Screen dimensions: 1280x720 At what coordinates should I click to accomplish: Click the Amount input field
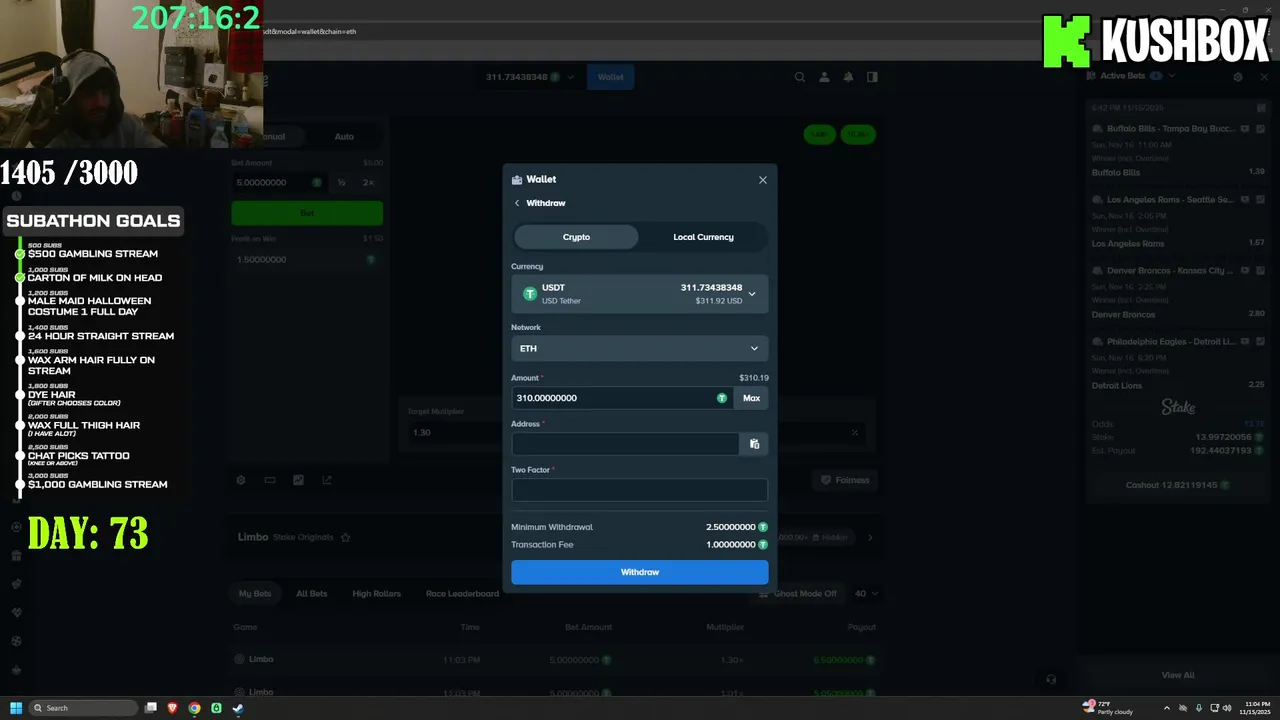(x=622, y=398)
